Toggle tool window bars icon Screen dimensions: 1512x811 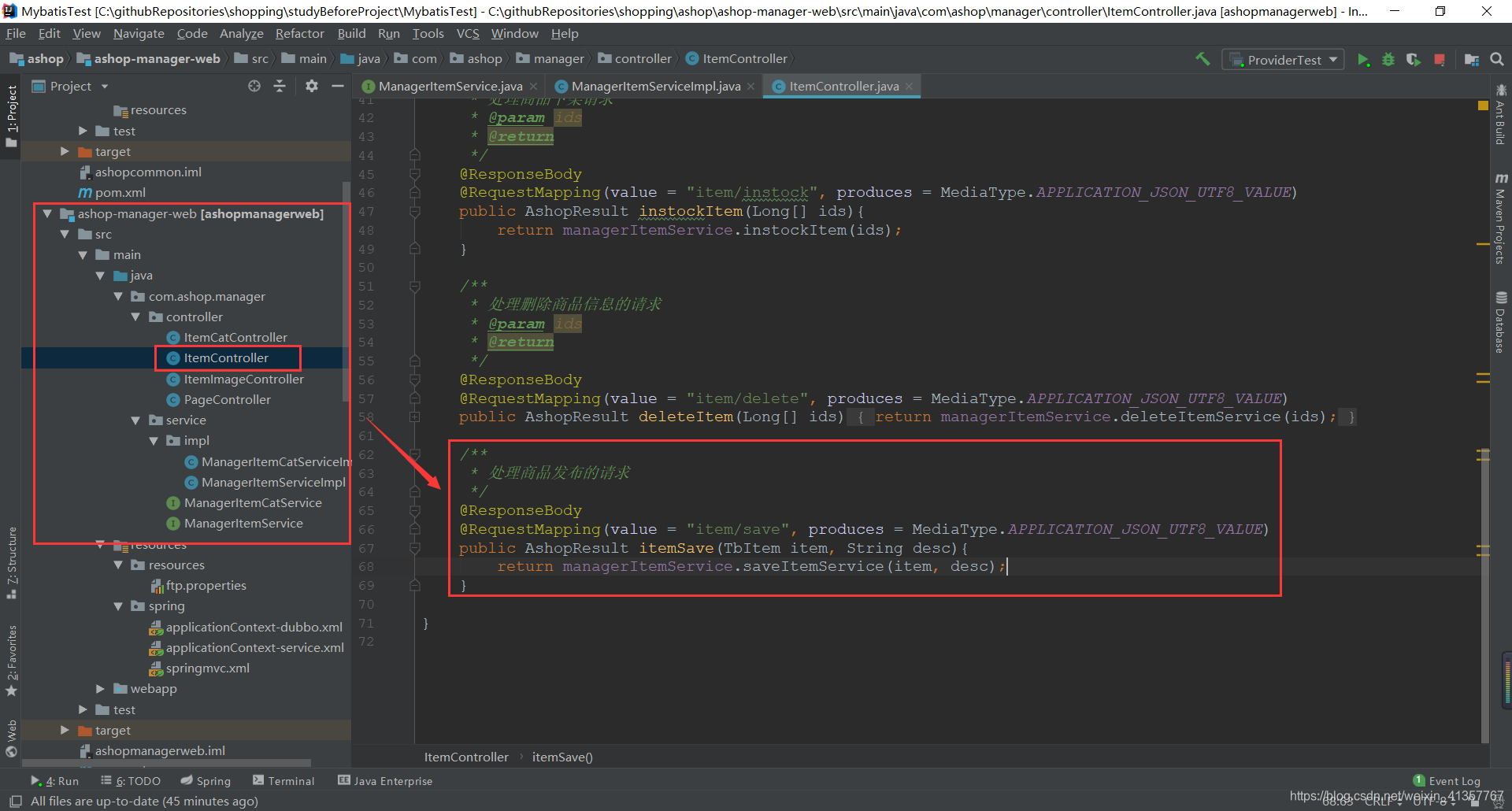[x=15, y=801]
